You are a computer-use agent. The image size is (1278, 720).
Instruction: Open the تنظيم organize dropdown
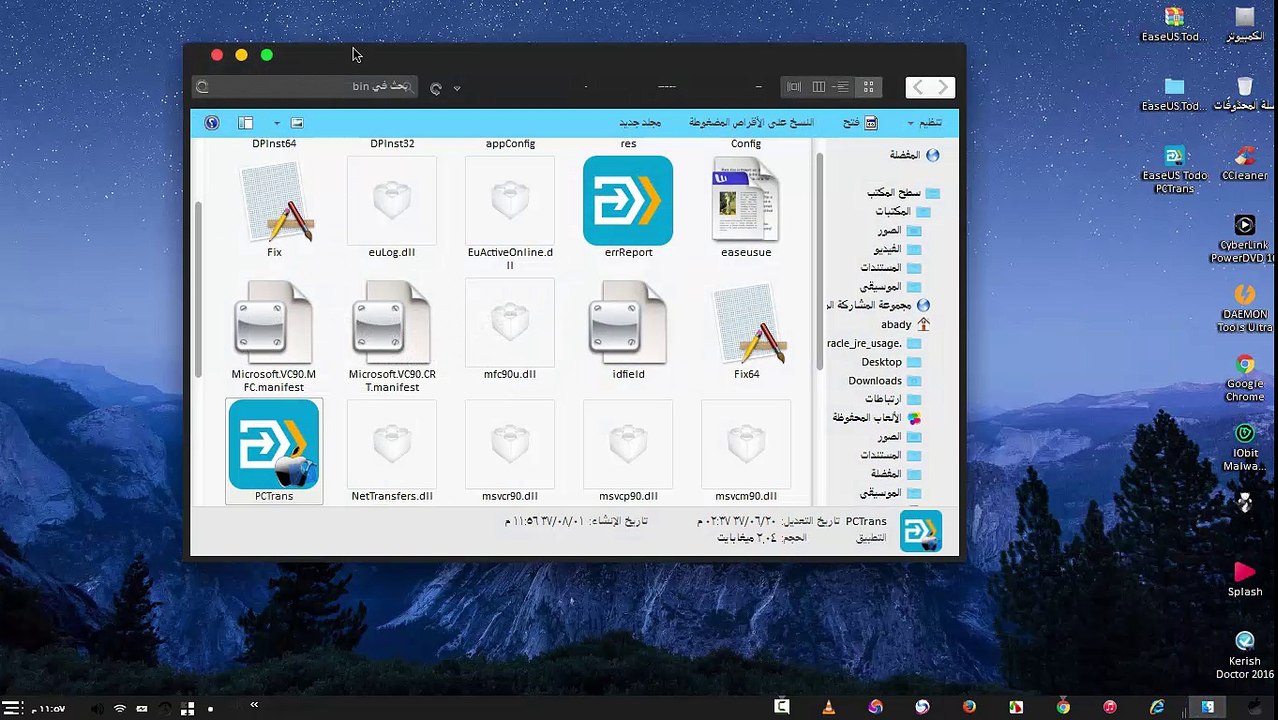(x=925, y=123)
